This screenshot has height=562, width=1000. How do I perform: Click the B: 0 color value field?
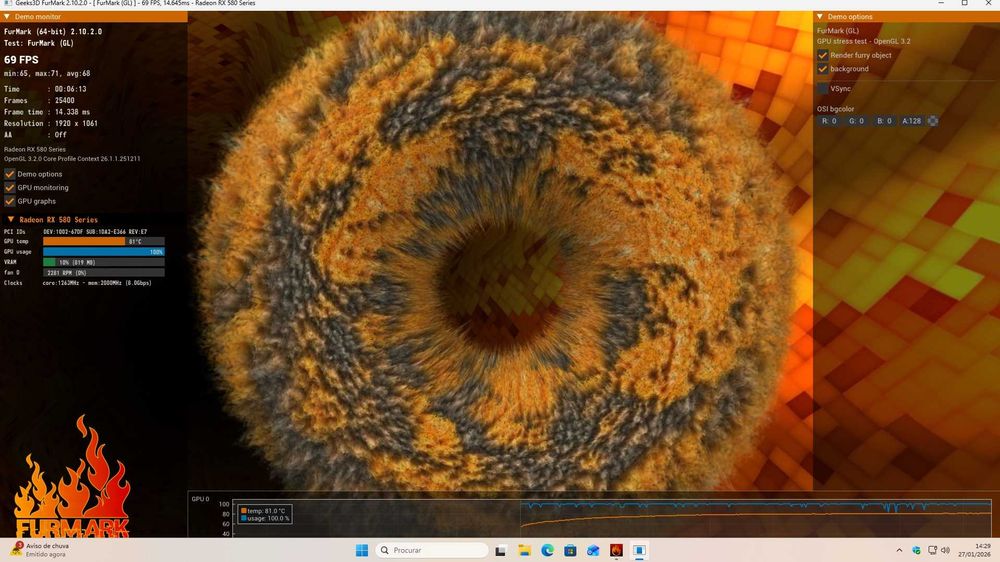(x=885, y=121)
